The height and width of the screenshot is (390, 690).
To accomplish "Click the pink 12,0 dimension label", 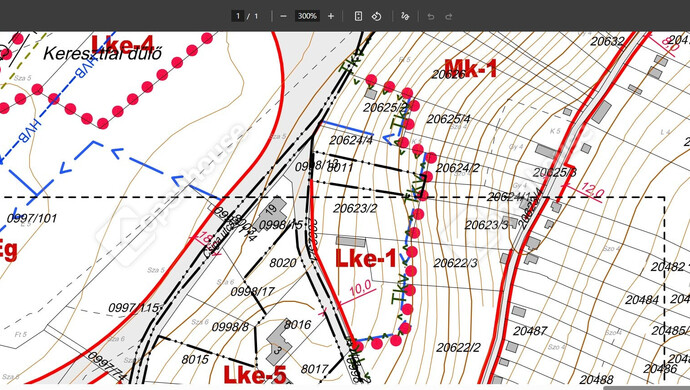I will (592, 190).
